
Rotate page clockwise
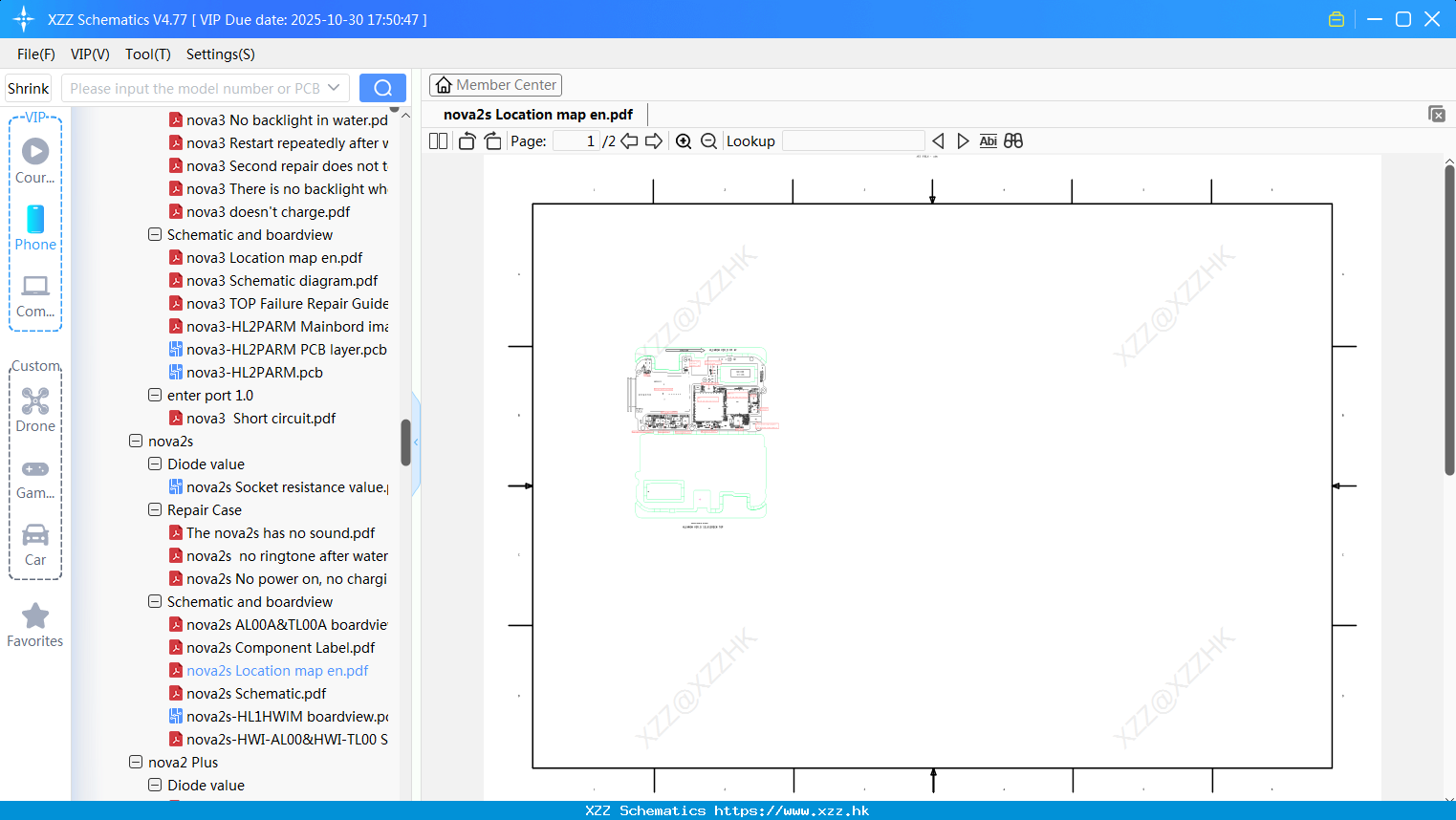492,140
